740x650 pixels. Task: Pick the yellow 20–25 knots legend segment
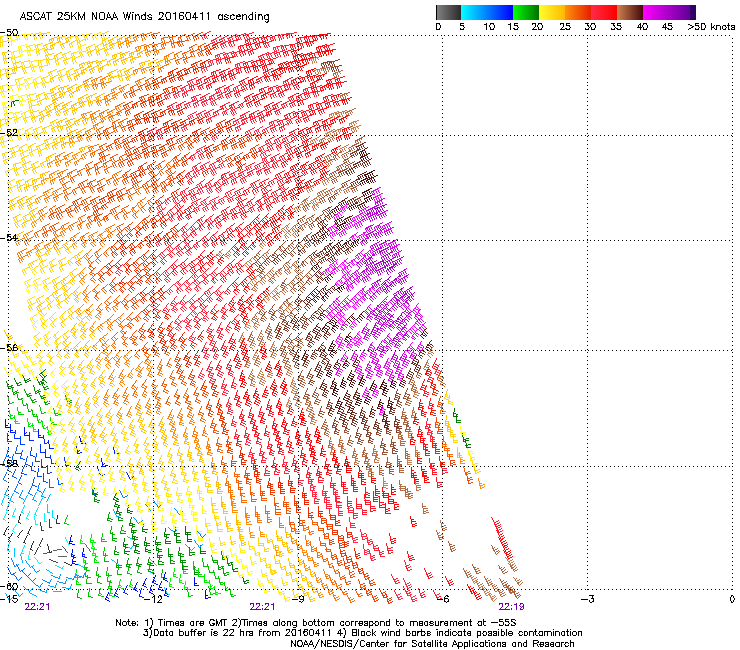552,12
